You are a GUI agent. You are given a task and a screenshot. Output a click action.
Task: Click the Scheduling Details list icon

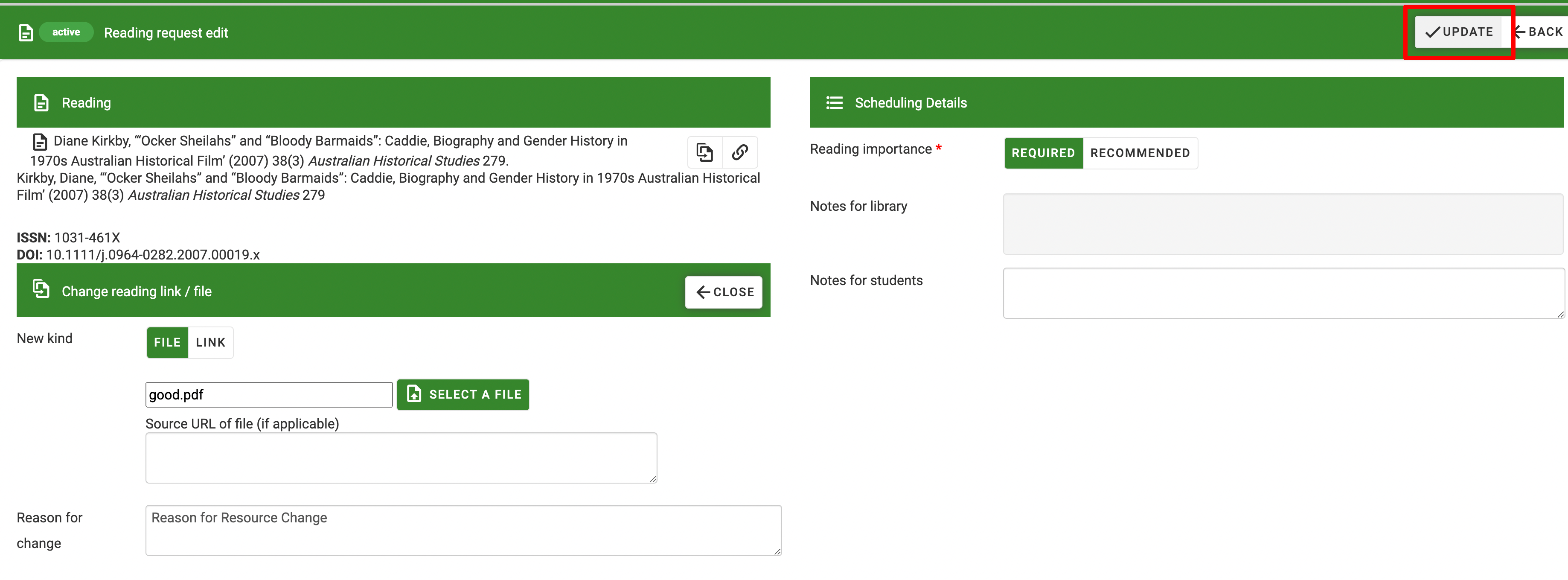pyautogui.click(x=834, y=103)
